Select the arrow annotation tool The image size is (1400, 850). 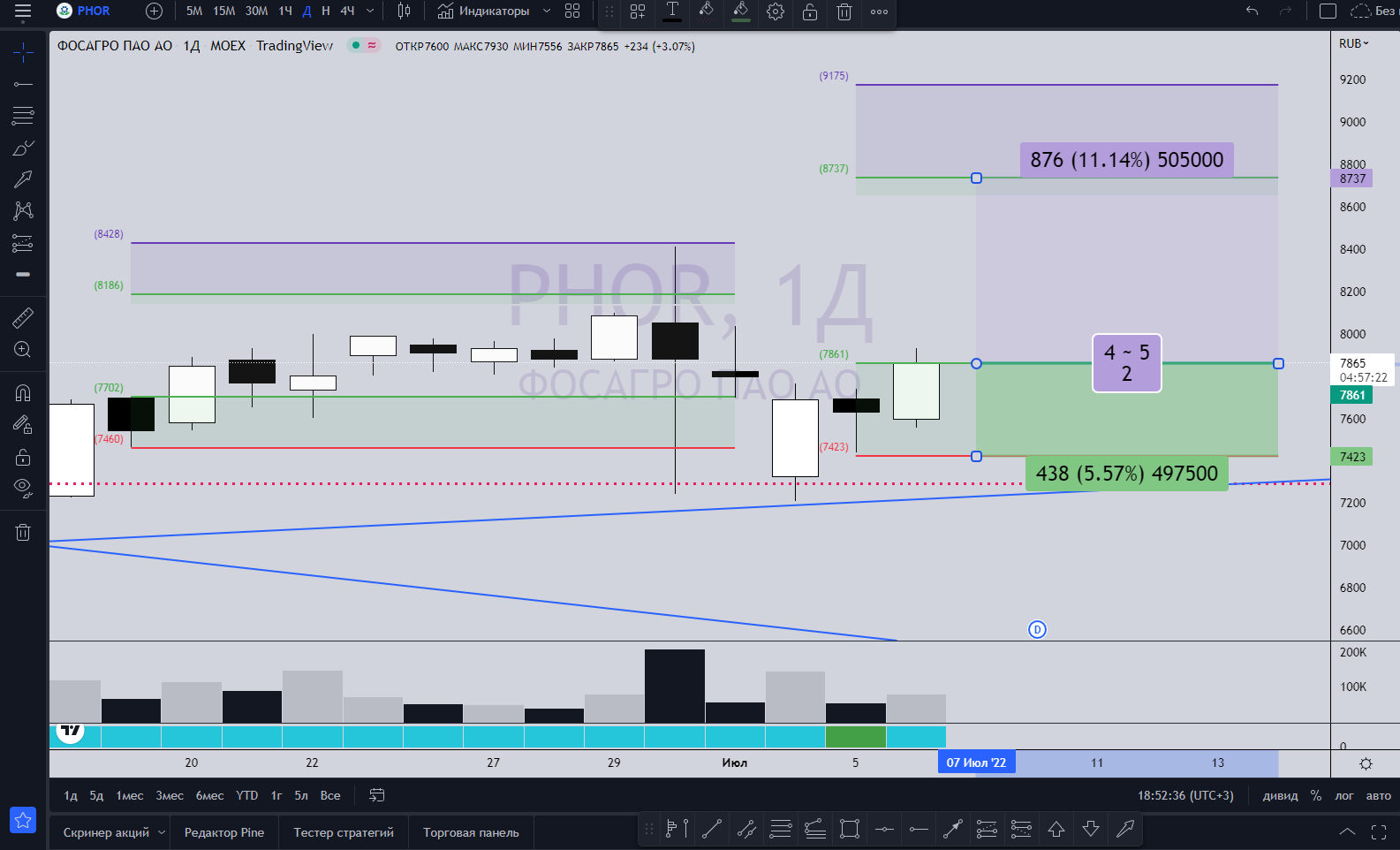click(23, 179)
